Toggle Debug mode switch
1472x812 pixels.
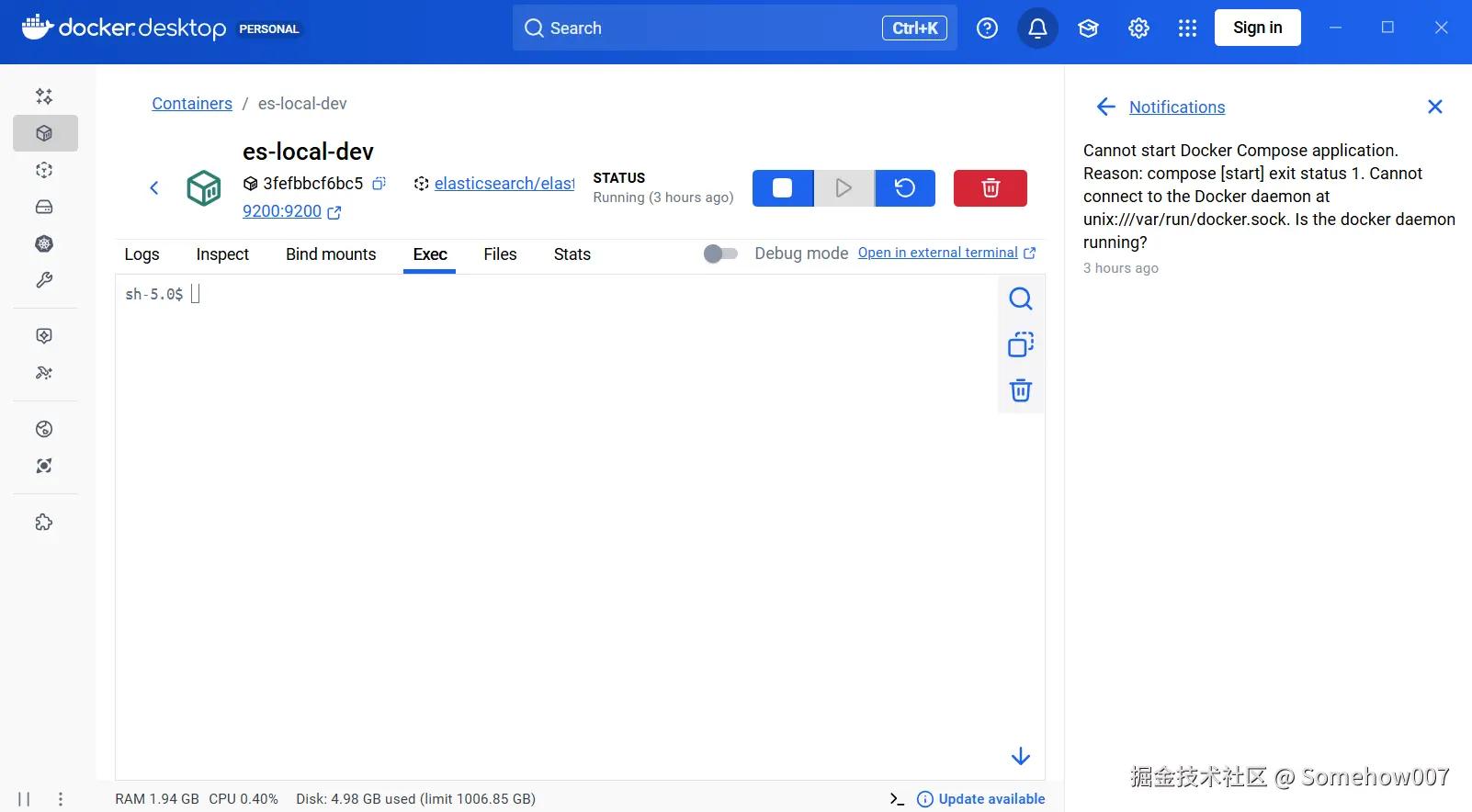tap(720, 254)
